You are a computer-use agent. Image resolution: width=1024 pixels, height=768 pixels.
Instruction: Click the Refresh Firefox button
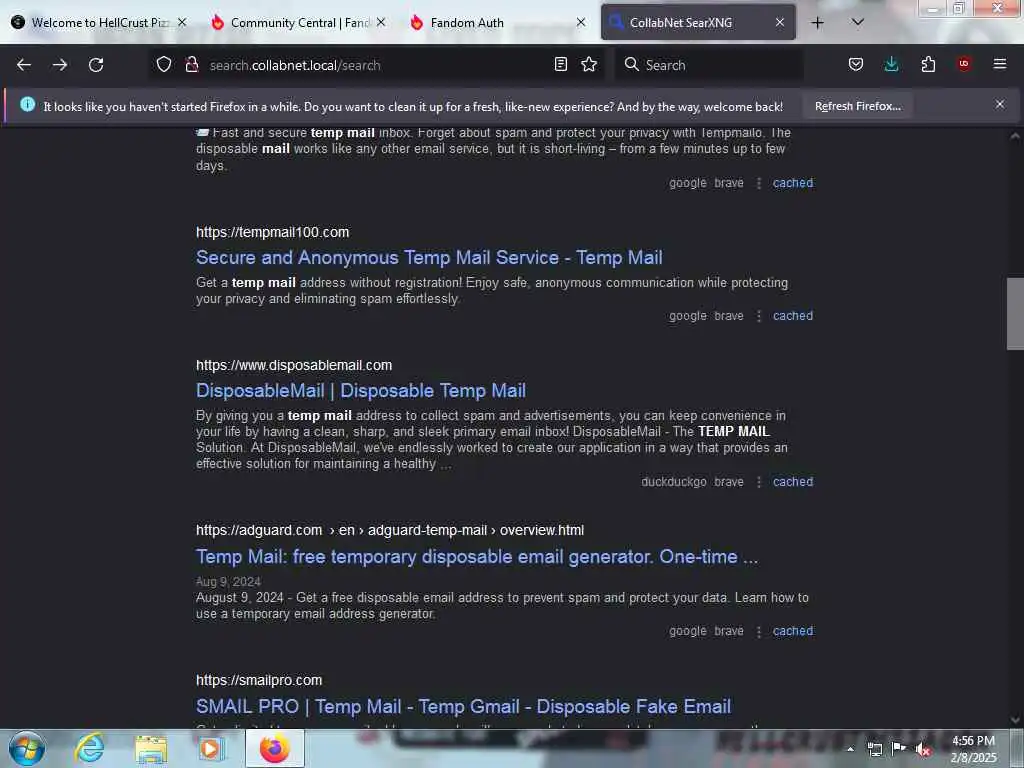click(857, 106)
